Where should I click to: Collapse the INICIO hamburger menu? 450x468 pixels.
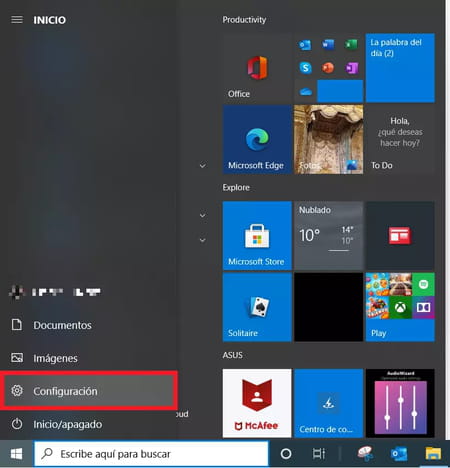[17, 20]
